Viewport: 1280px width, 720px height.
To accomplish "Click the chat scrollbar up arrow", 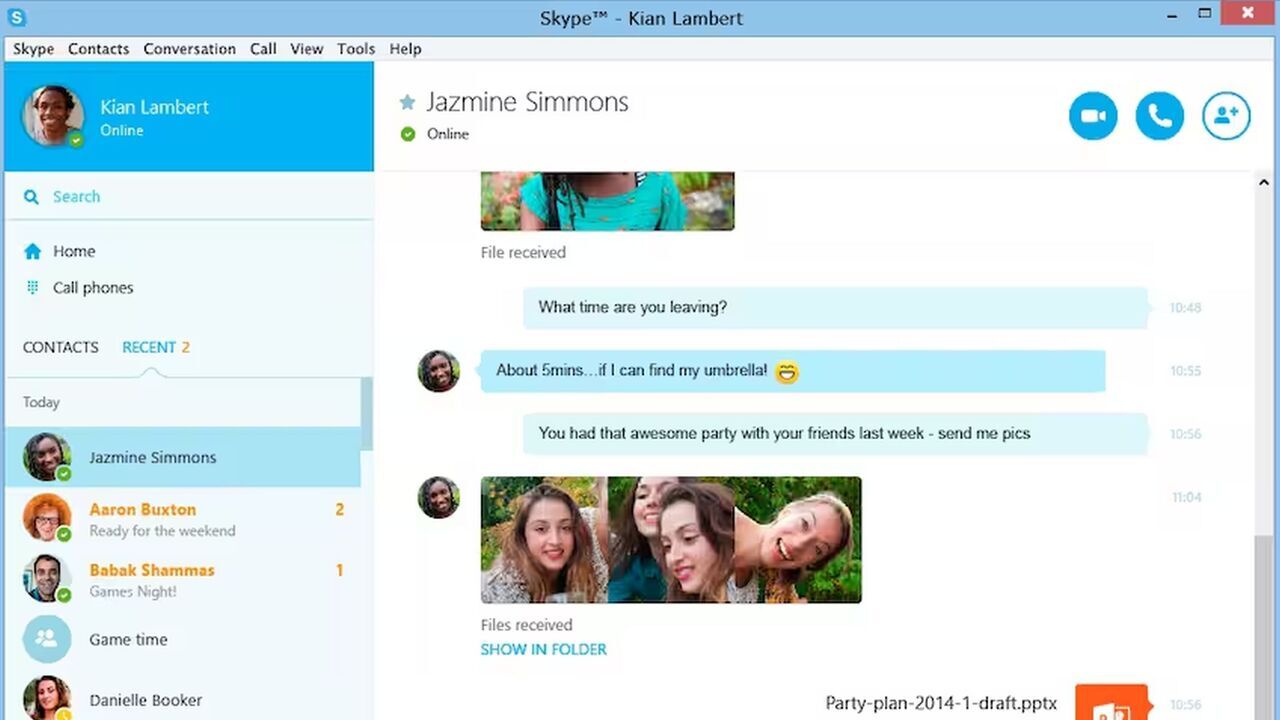I will [x=1264, y=182].
